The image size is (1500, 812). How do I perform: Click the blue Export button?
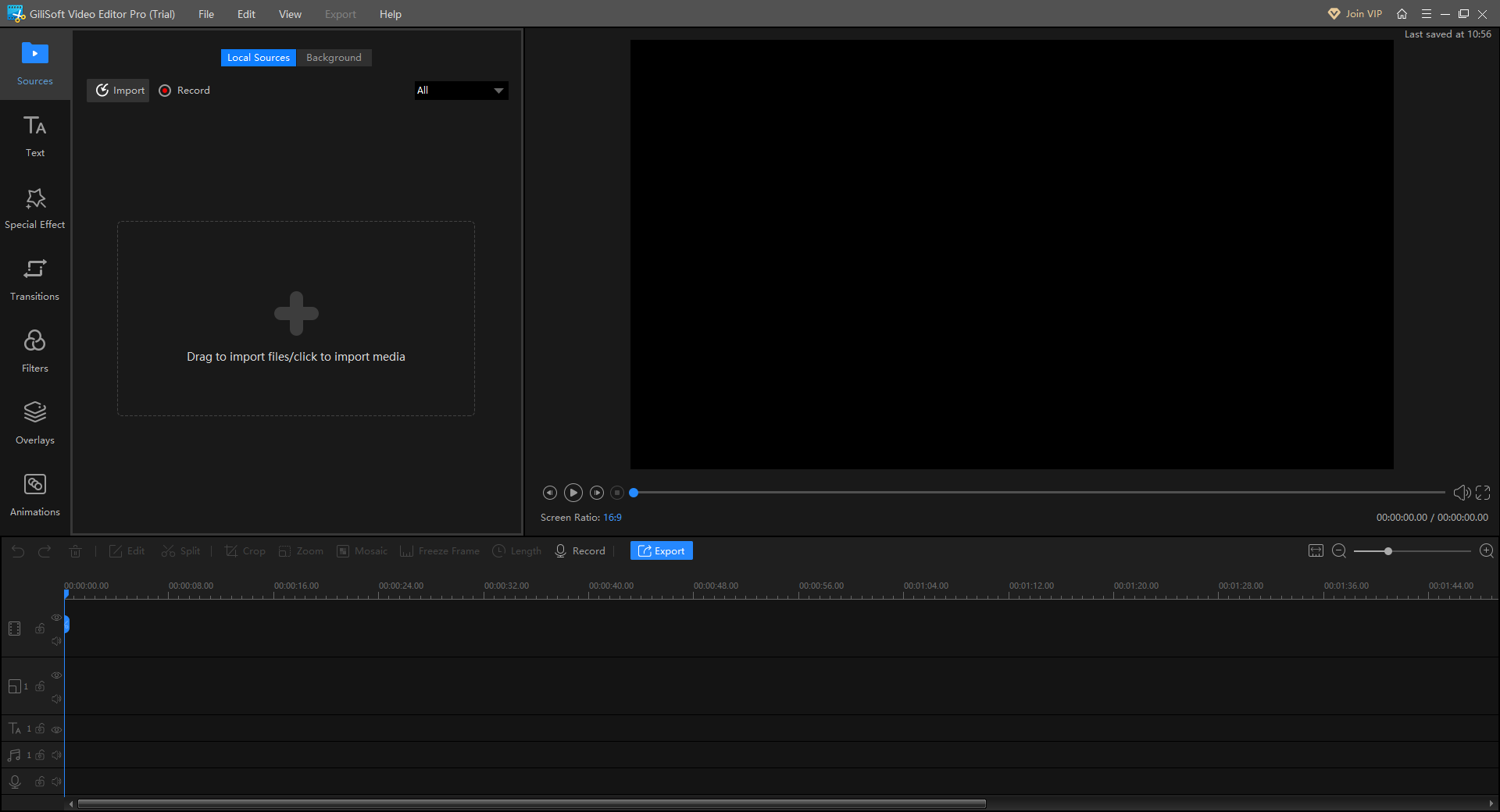662,551
